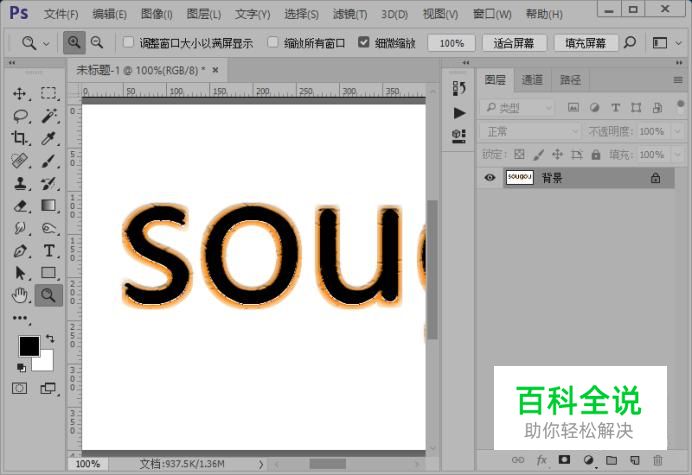The image size is (692, 475).
Task: Open workspace switcher dropdown arrow
Action: pos(678,43)
